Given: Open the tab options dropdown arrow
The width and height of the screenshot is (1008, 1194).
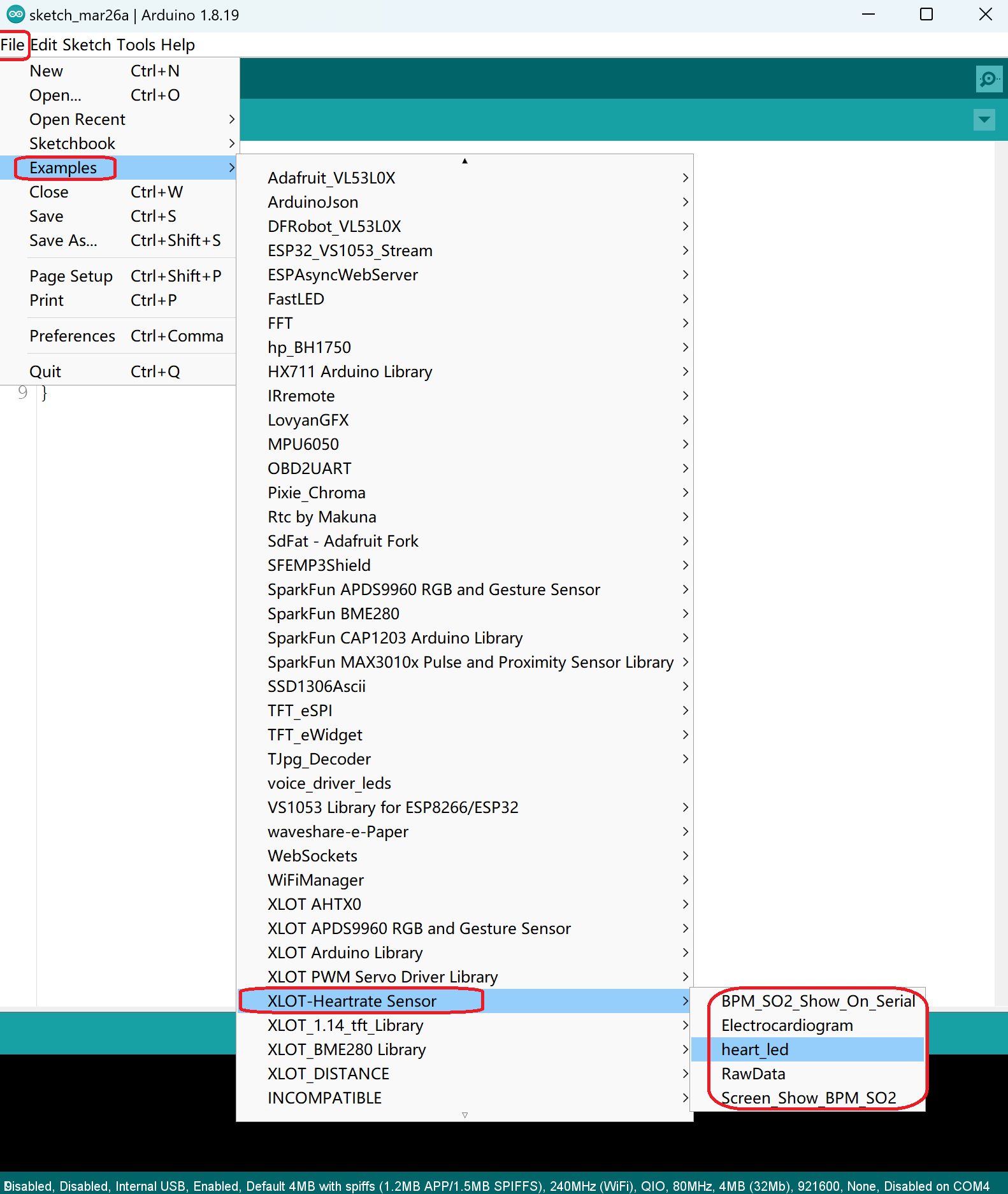Looking at the screenshot, I should 984,119.
